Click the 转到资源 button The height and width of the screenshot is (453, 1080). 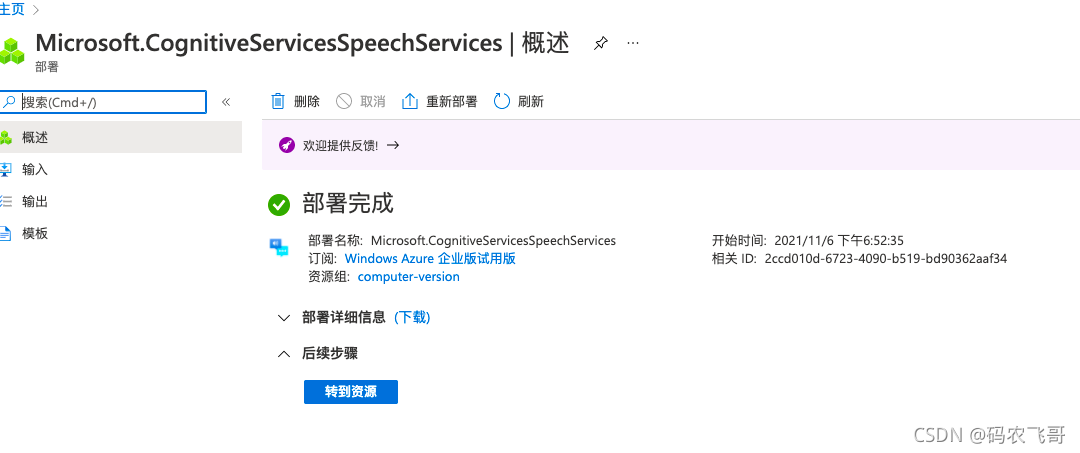tap(351, 391)
